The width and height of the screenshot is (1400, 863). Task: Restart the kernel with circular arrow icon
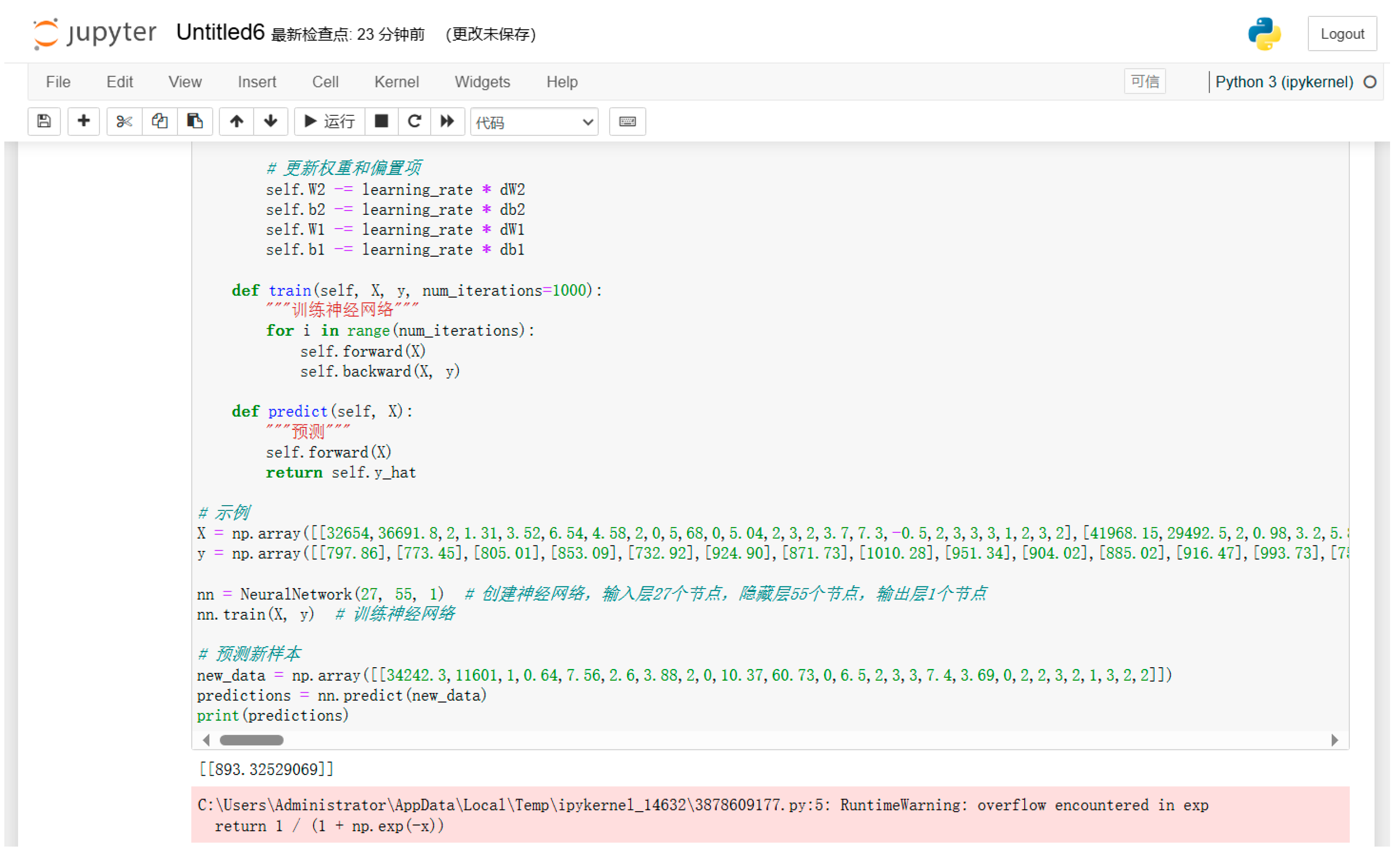tap(414, 121)
